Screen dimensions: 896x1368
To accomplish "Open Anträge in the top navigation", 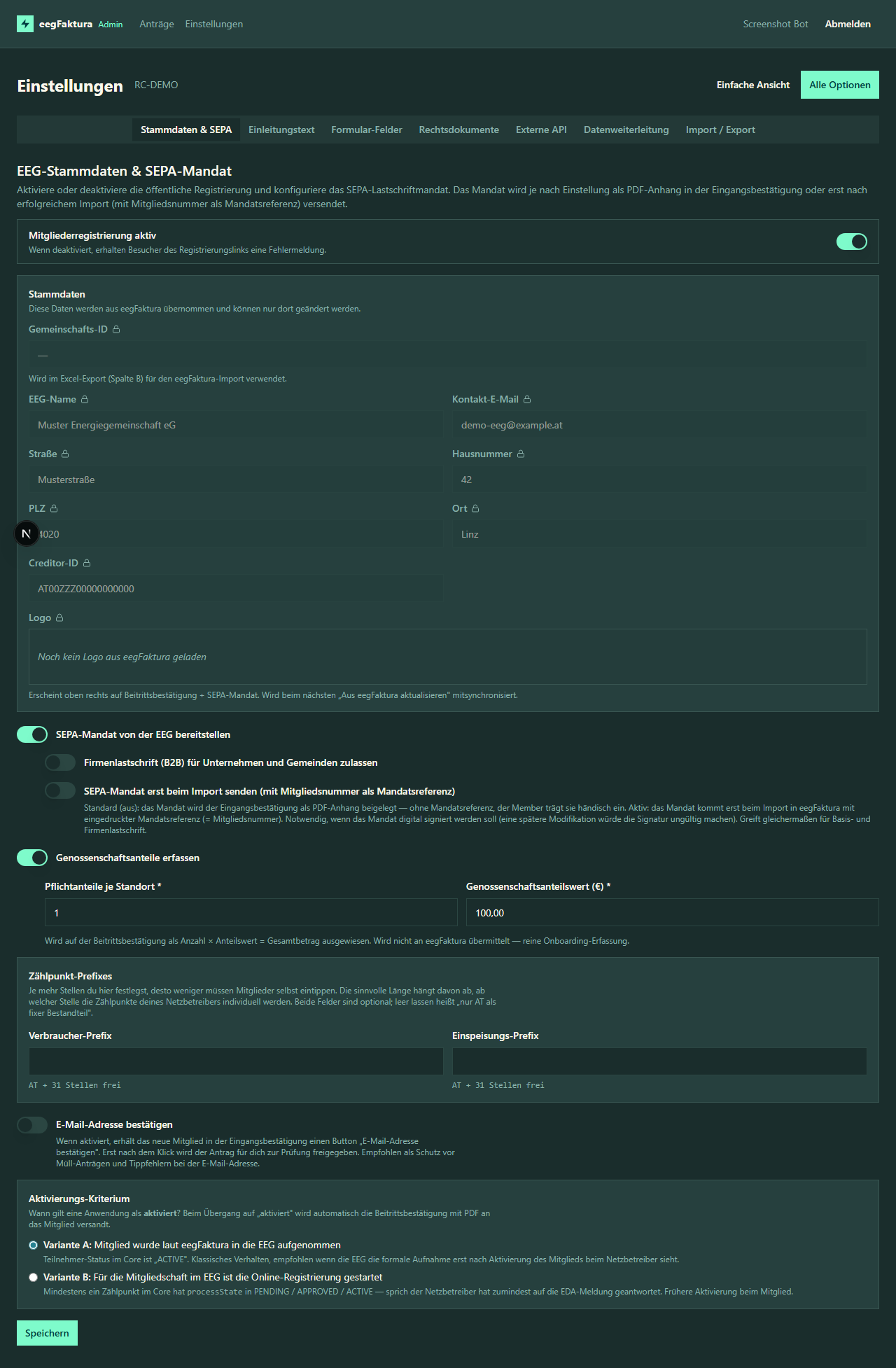I will (x=157, y=24).
